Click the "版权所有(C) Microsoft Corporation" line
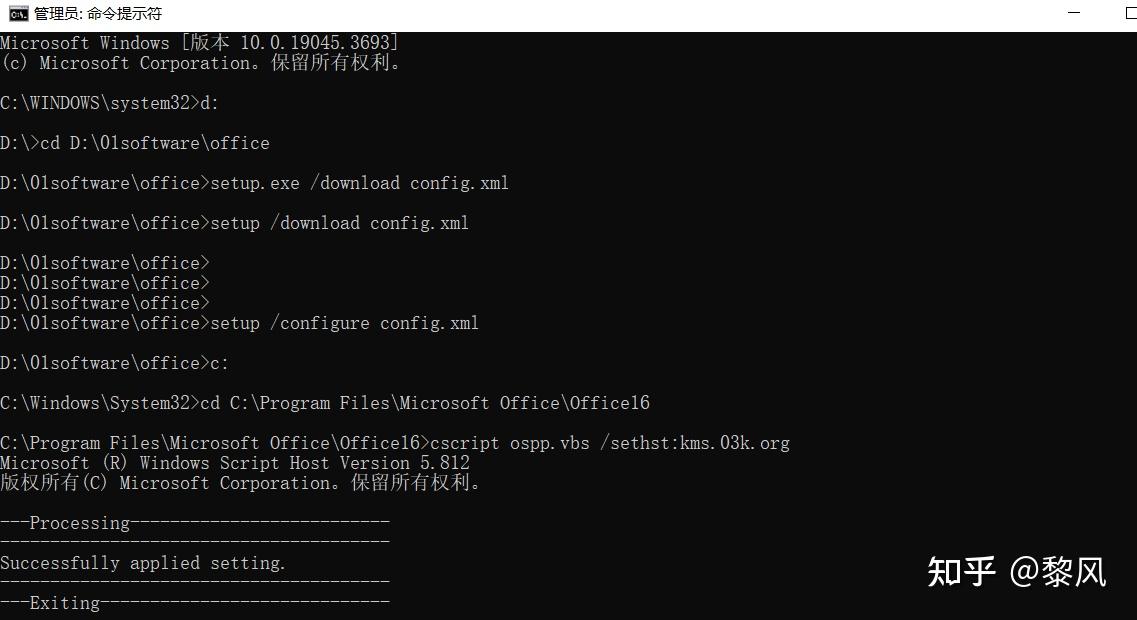 [240, 483]
